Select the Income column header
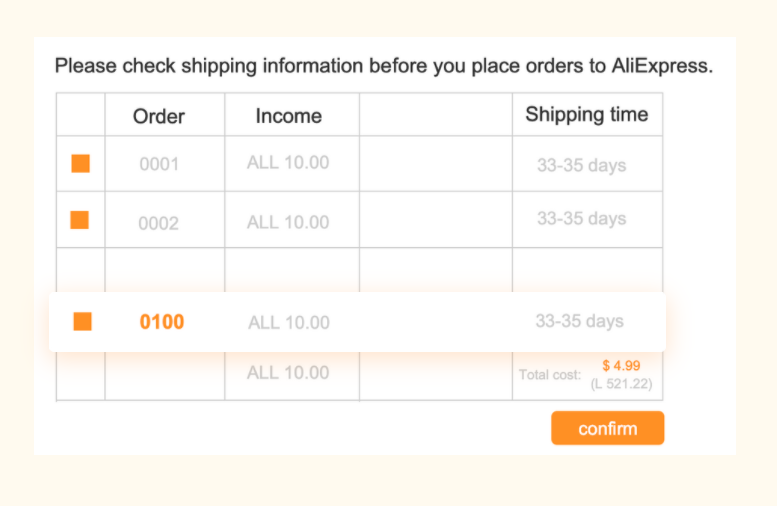Screen dimensions: 777x506 click(288, 116)
